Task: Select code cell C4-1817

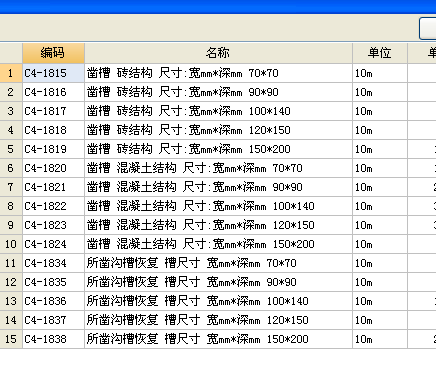Action: coord(53,111)
